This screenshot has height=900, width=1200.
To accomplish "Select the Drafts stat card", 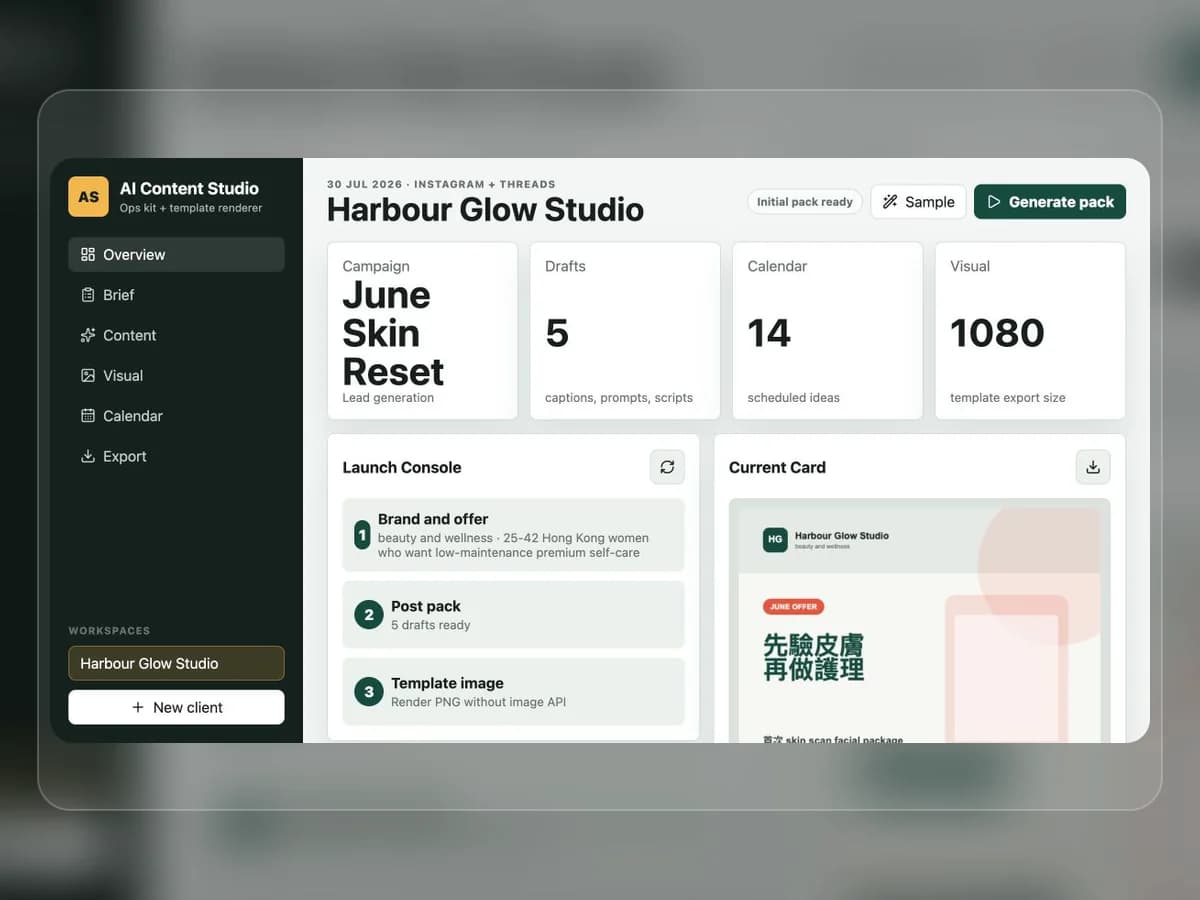I will coord(625,331).
